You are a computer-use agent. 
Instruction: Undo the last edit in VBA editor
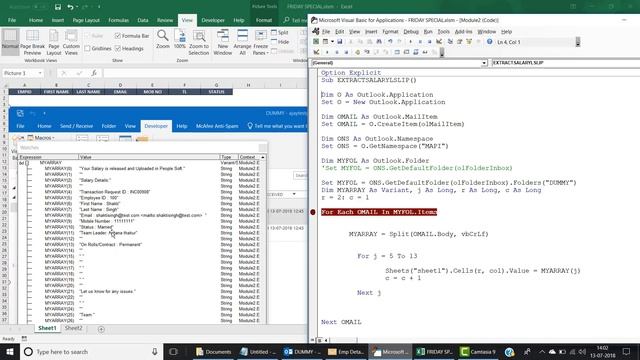click(x=391, y=42)
